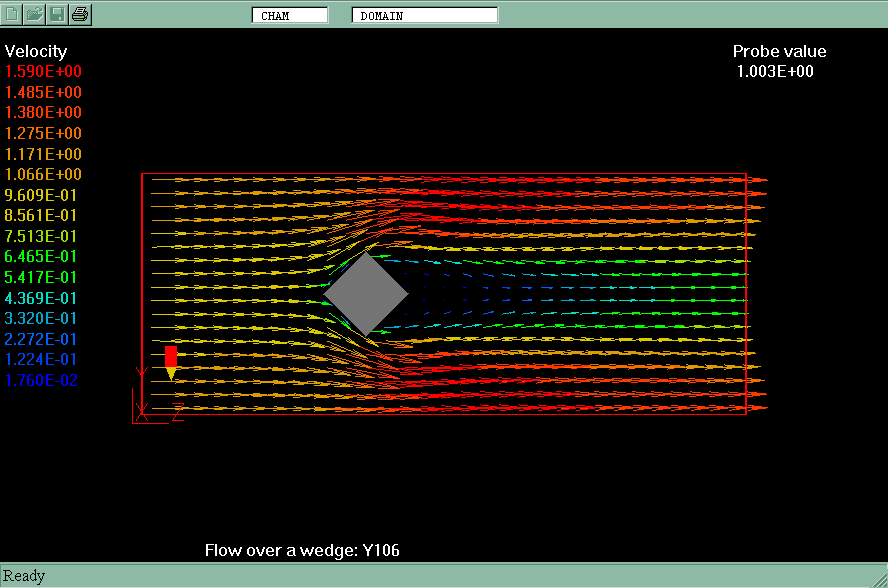
Task: Click the 5.417E-01 green legend entry
Action: [41, 277]
